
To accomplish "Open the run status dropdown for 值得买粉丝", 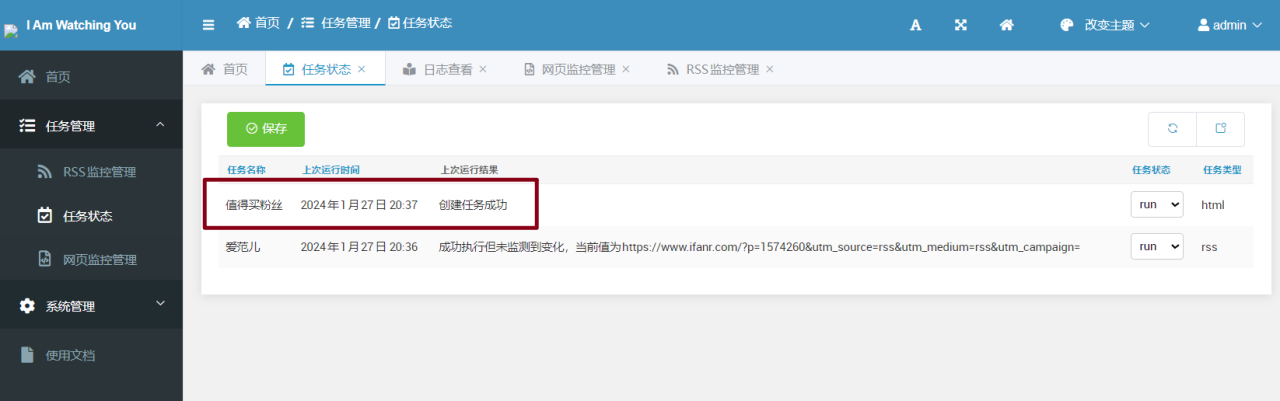I will click(x=1157, y=204).
